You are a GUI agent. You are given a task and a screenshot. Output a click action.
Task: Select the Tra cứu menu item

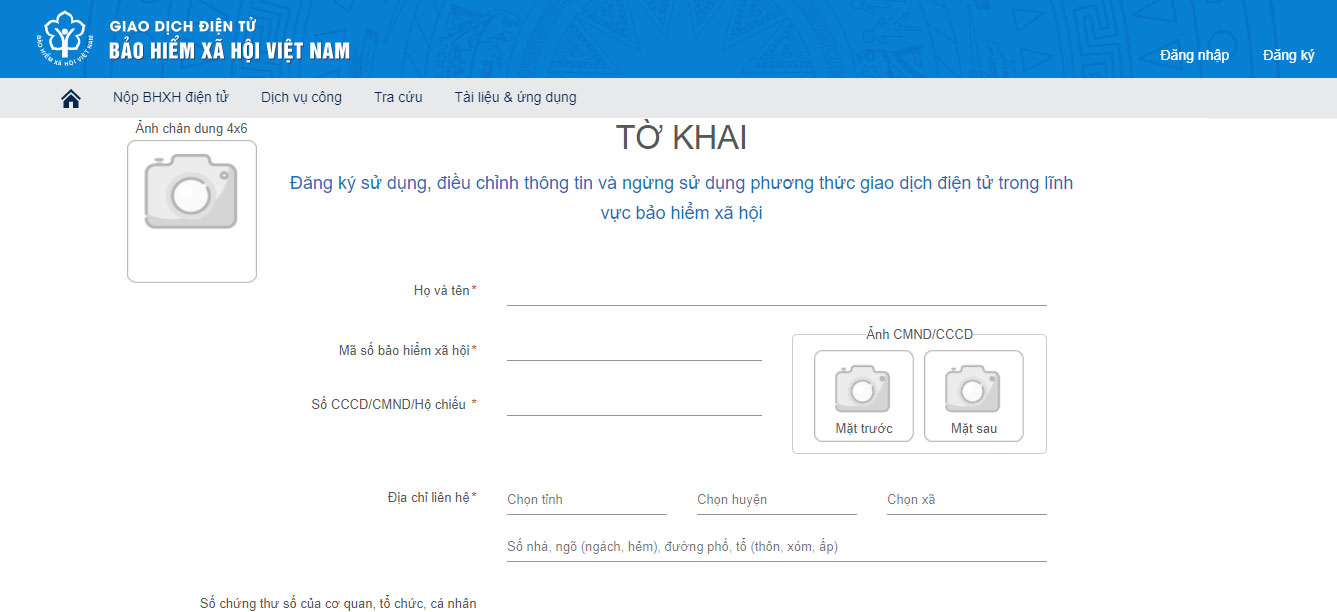pyautogui.click(x=398, y=97)
